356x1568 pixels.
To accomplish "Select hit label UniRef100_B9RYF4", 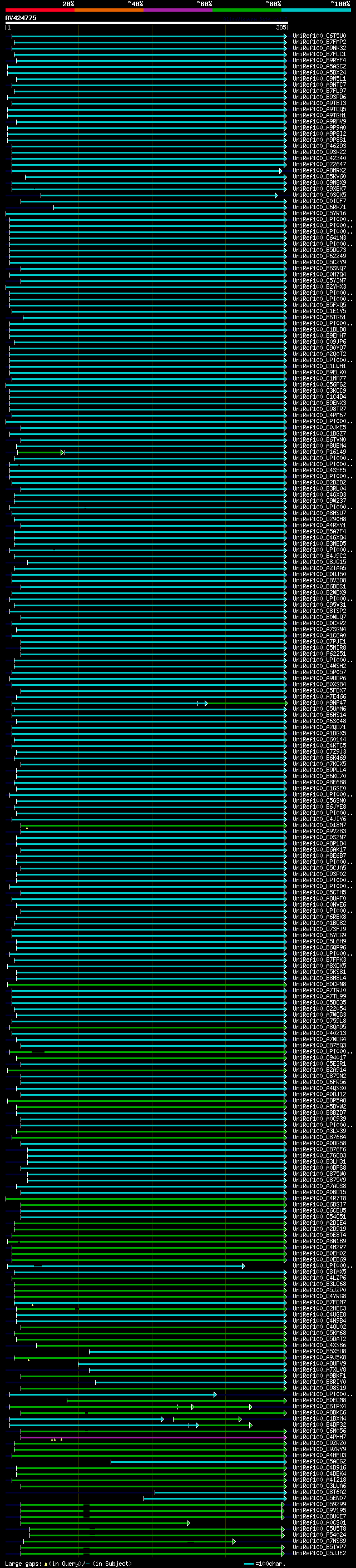I will tap(319, 60).
